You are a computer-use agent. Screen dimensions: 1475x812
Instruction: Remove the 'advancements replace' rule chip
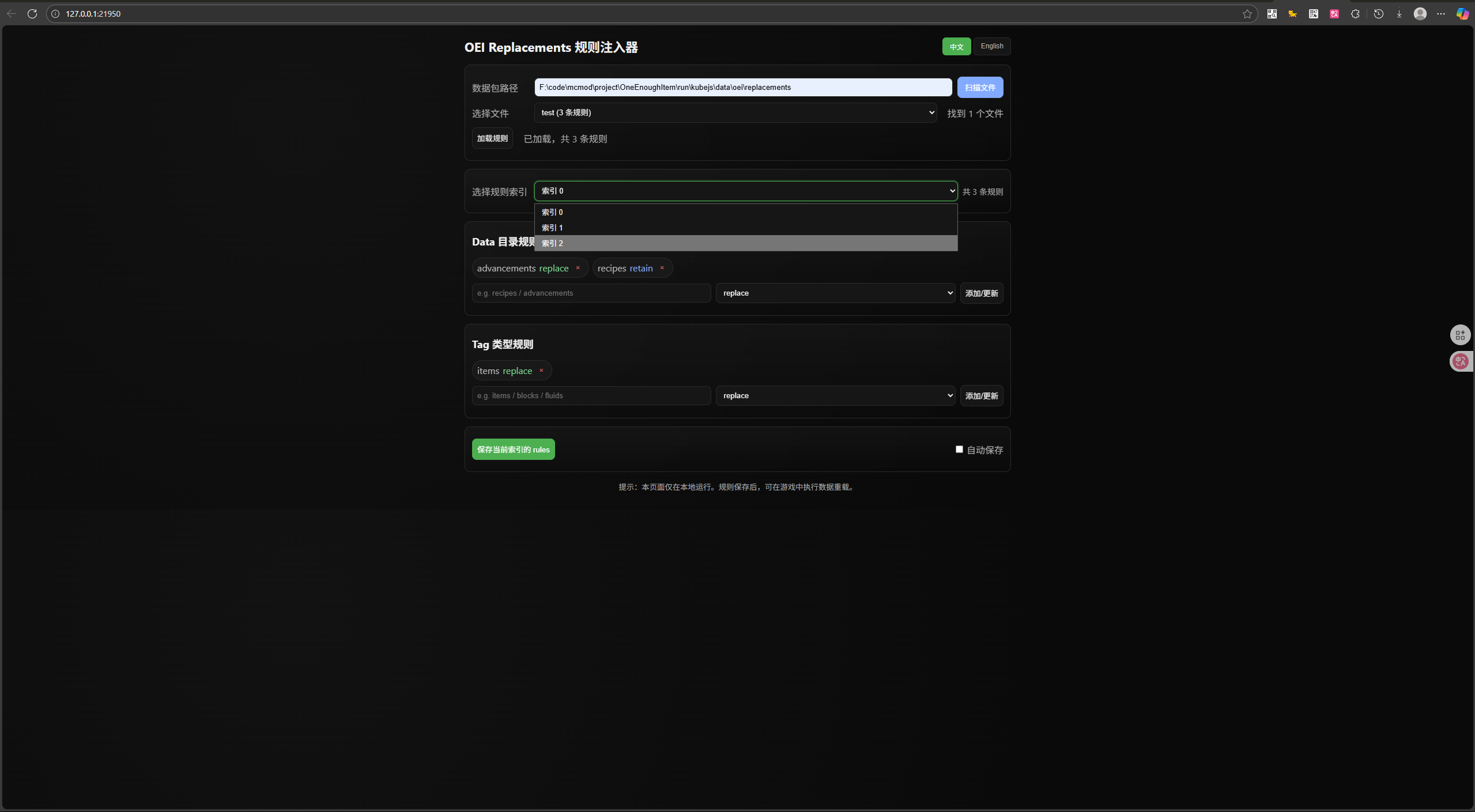578,268
